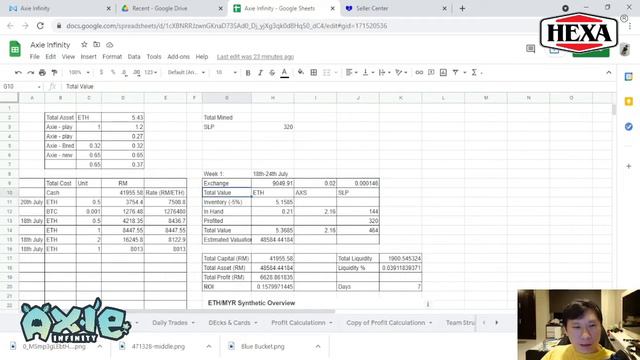Image resolution: width=640 pixels, height=360 pixels.
Task: Open vertical align options
Action: 368,73
